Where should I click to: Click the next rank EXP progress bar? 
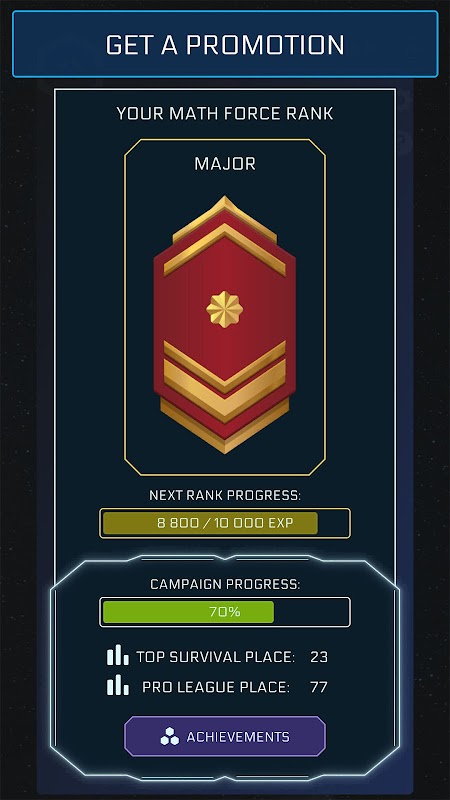225,523
